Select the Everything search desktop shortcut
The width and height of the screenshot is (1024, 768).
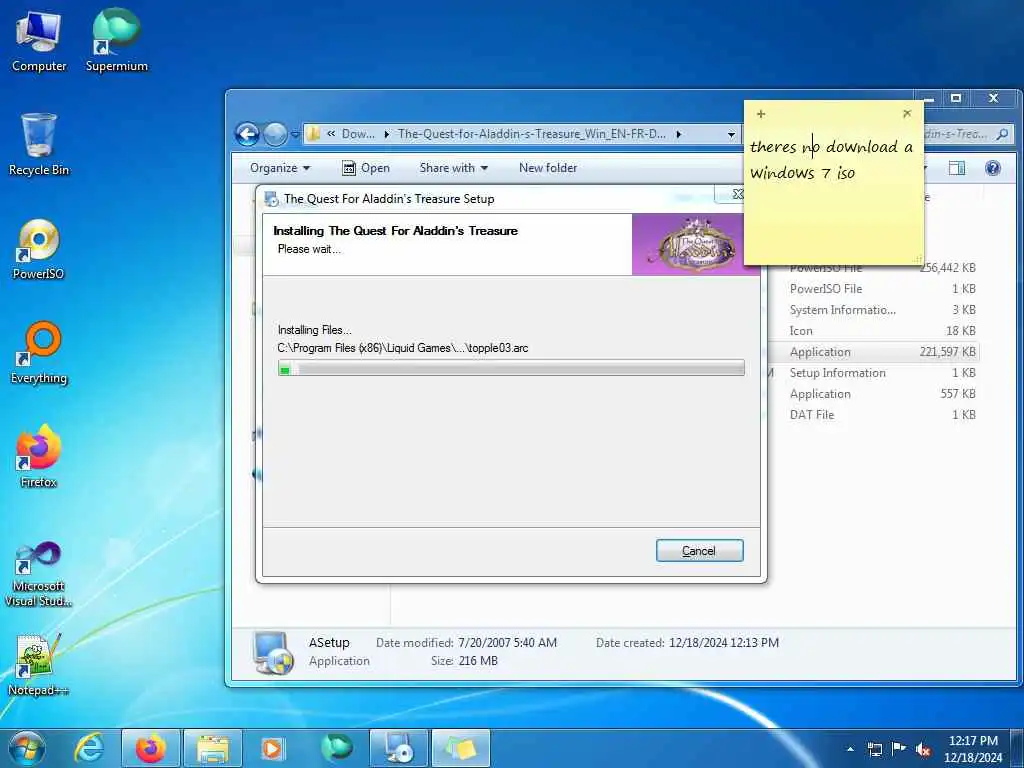click(x=39, y=353)
